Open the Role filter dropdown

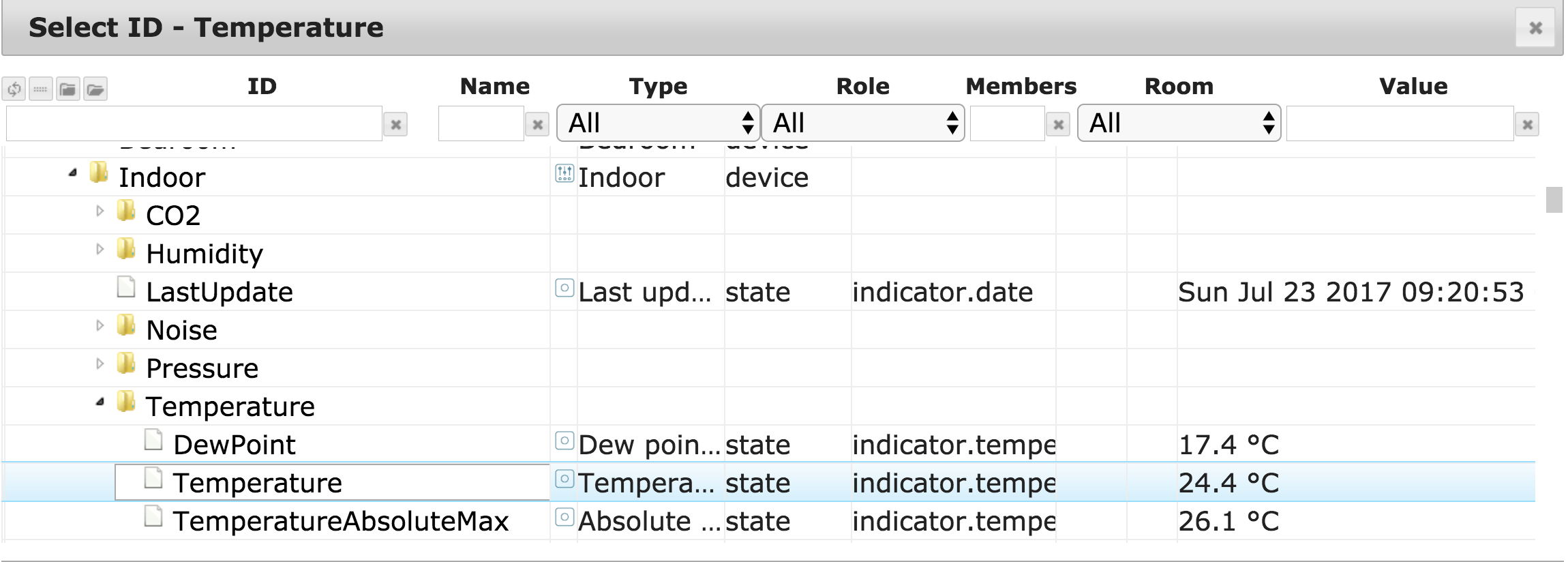point(862,123)
